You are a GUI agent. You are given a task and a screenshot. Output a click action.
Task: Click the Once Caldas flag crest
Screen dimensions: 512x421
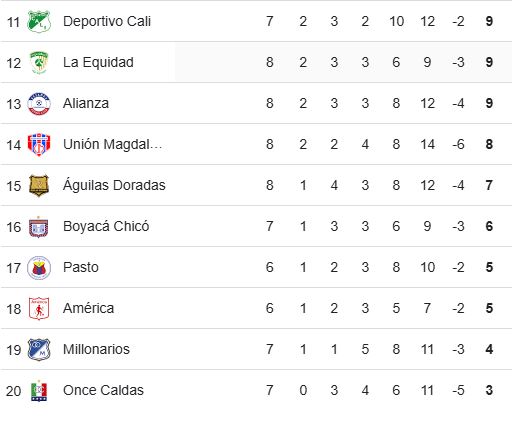[x=39, y=391]
